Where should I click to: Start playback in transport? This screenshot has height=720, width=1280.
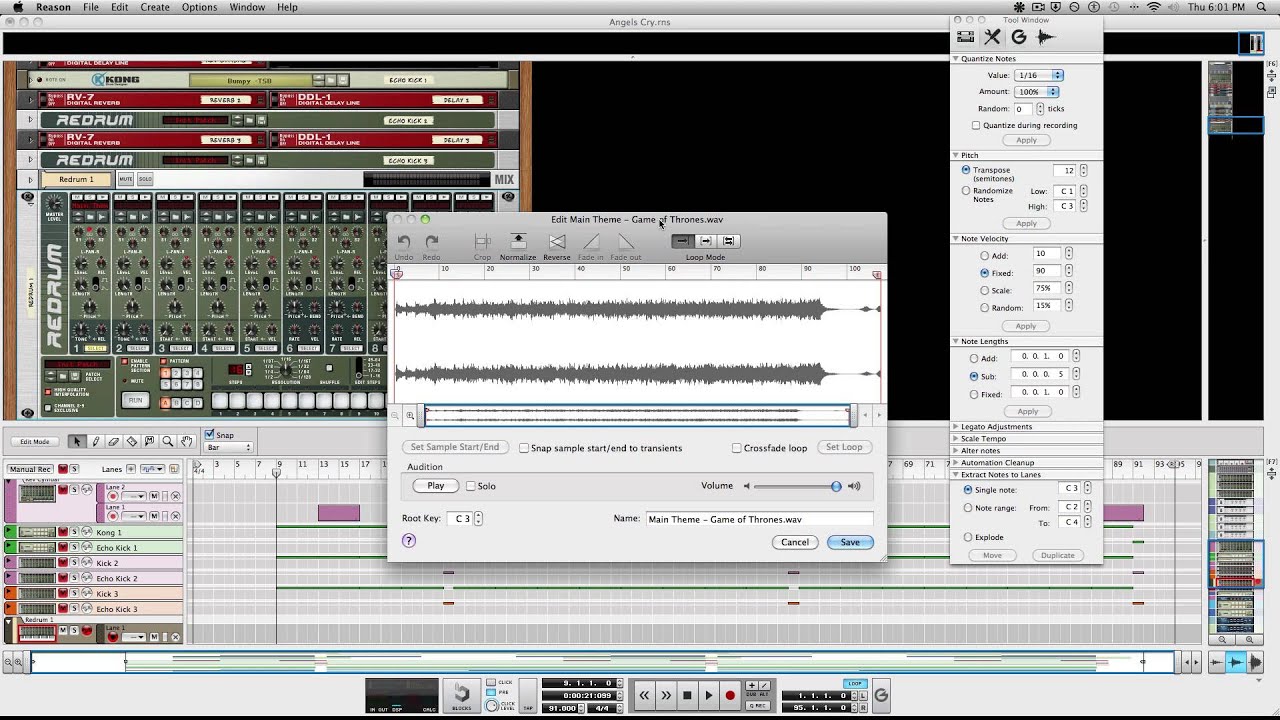point(709,695)
